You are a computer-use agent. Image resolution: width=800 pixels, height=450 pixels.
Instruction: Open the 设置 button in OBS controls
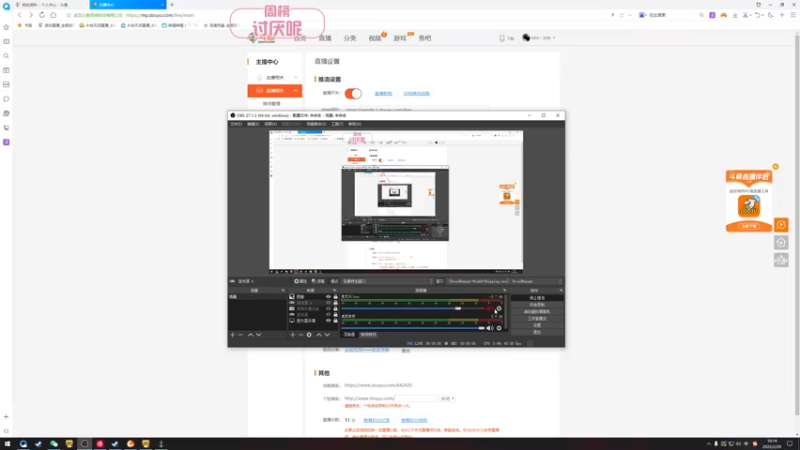tap(537, 325)
